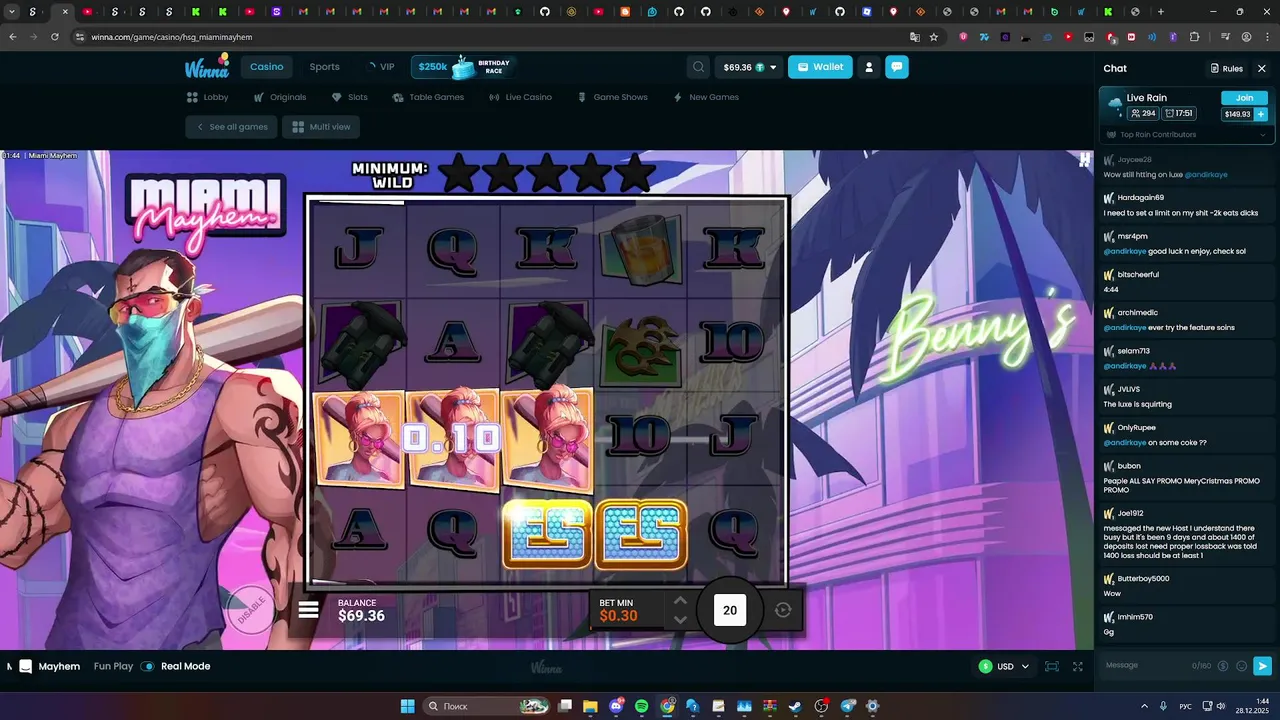Open the New Games category
1280x720 pixels.
(706, 97)
